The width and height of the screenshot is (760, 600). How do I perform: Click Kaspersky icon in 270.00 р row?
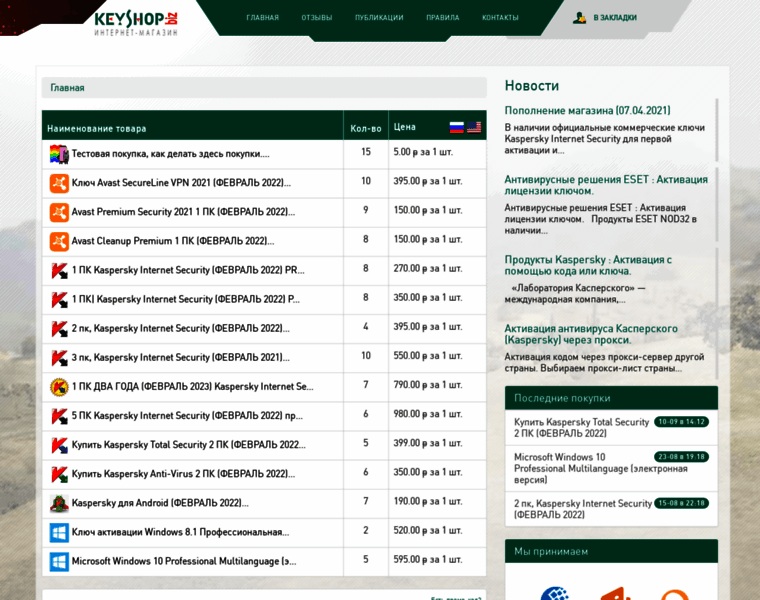[x=59, y=270]
